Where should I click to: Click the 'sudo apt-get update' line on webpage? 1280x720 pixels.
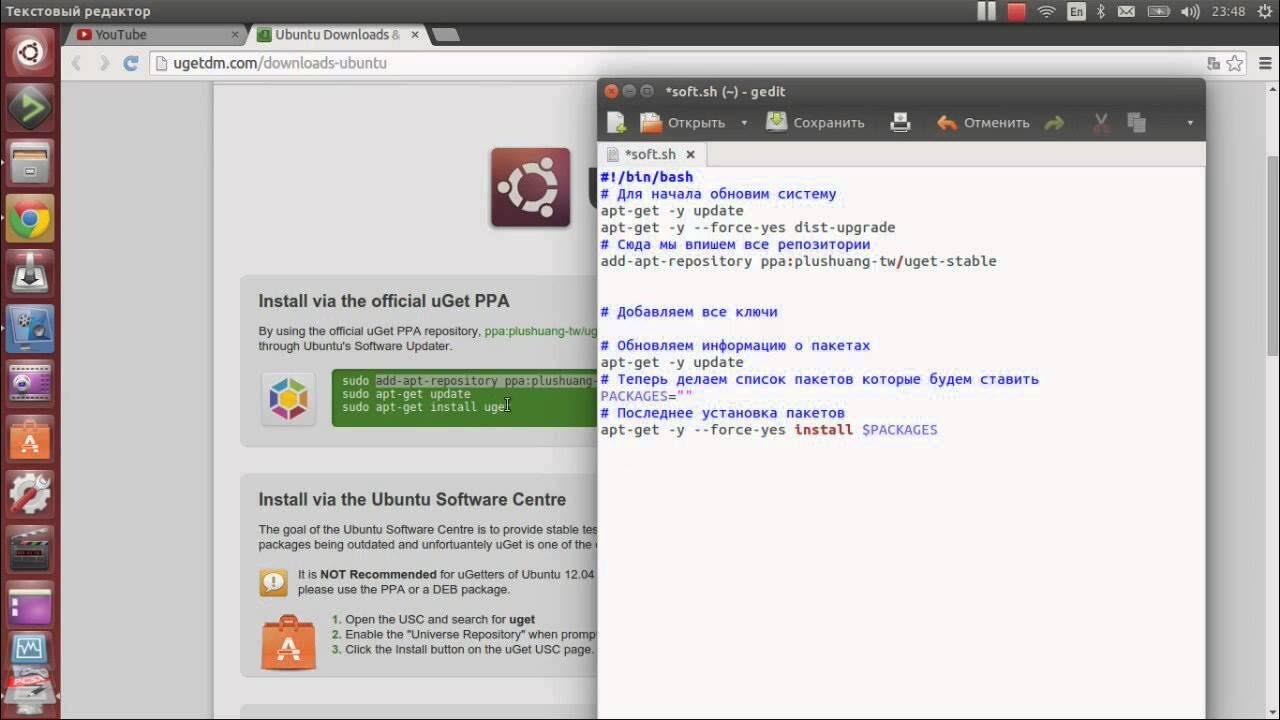pos(406,394)
